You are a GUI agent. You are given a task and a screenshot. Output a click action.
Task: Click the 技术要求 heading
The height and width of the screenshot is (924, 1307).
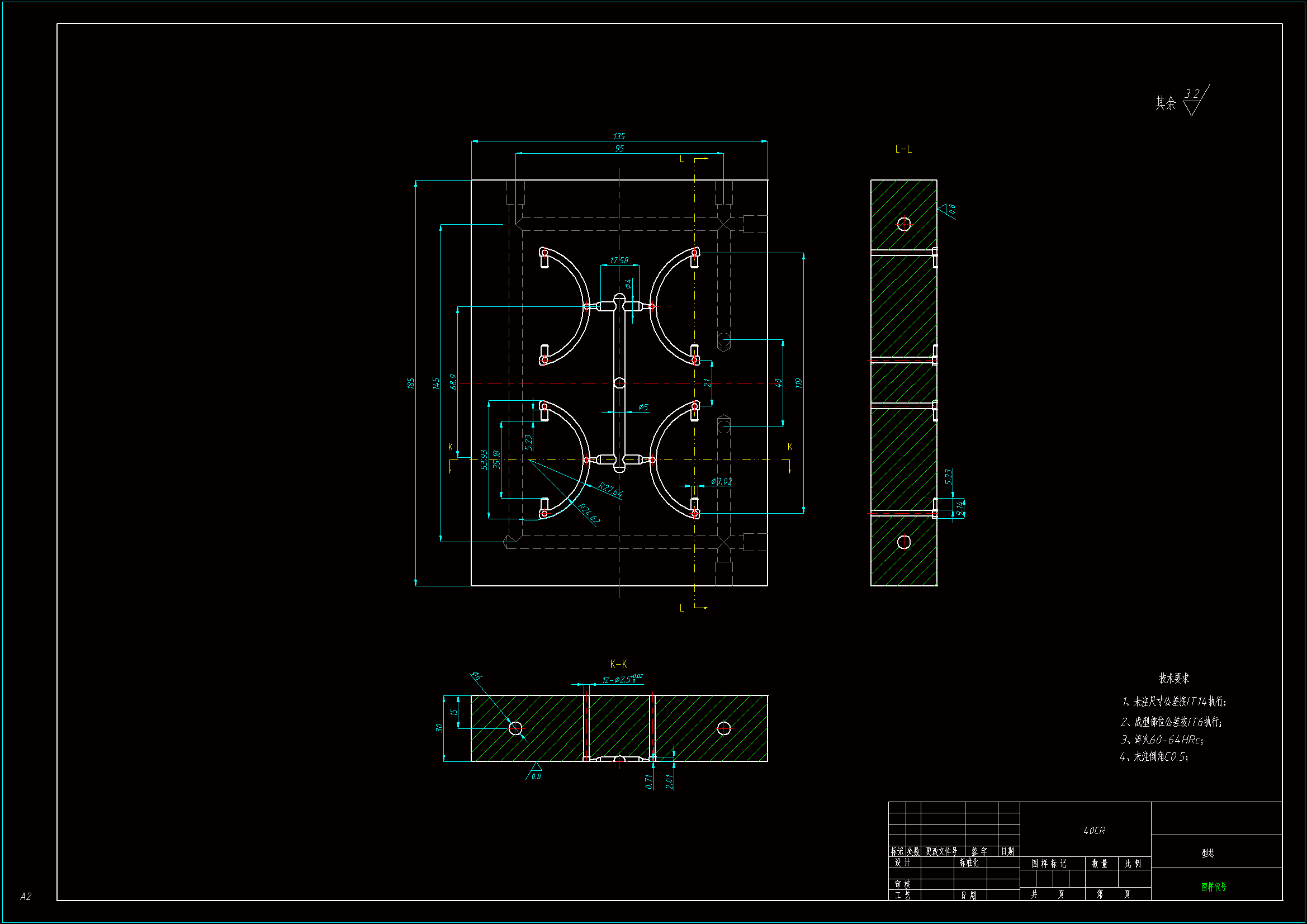point(1174,678)
